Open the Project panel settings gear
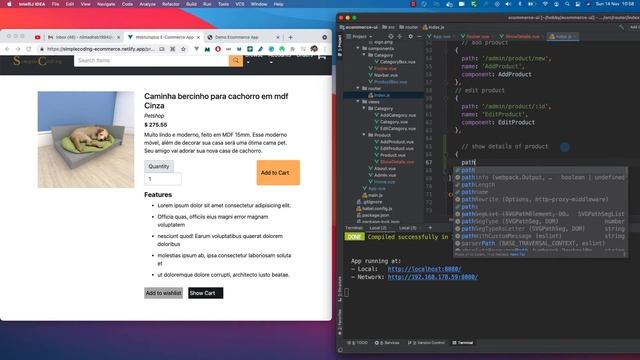The image size is (640, 360). (x=410, y=36)
